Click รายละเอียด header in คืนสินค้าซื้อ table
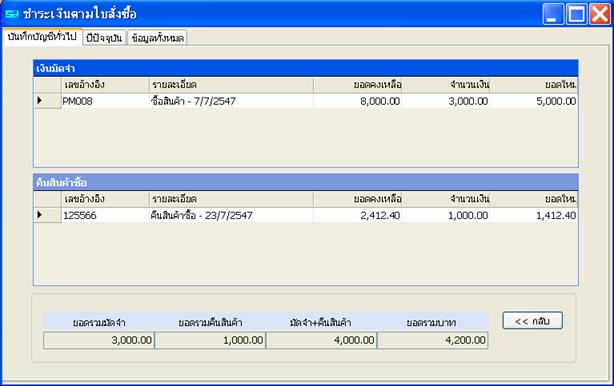Image resolution: width=614 pixels, height=386 pixels. pyautogui.click(x=231, y=199)
